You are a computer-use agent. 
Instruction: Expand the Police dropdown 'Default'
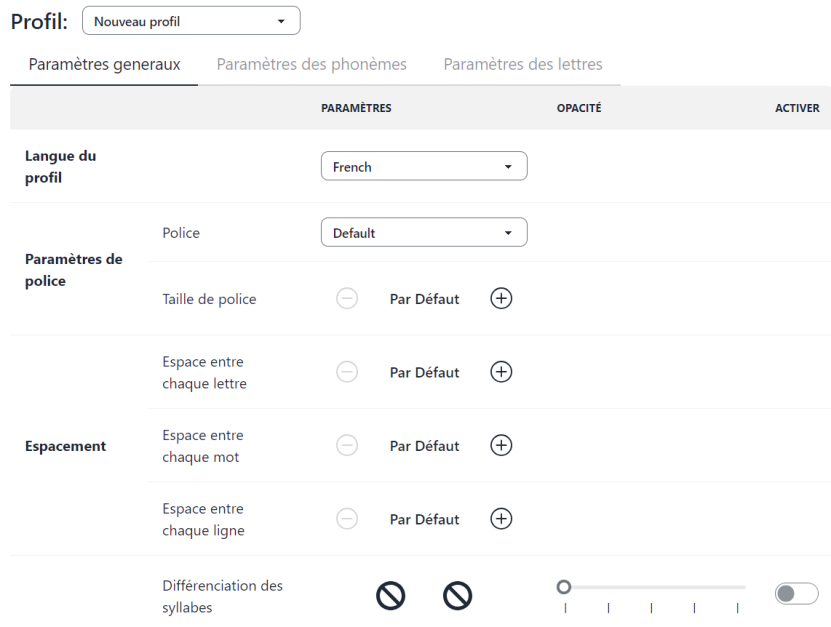(423, 233)
